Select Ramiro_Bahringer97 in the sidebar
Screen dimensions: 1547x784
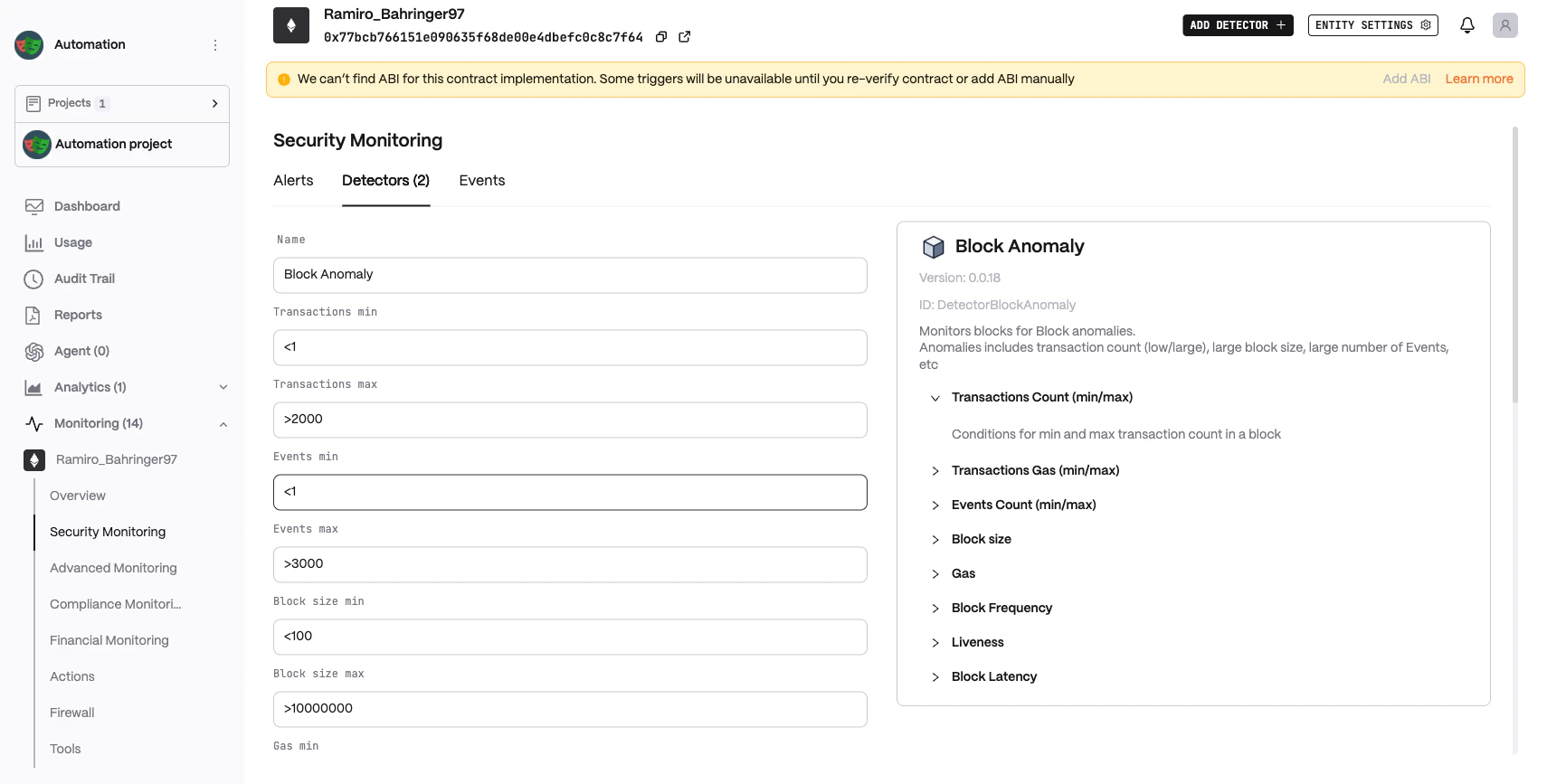click(x=117, y=459)
